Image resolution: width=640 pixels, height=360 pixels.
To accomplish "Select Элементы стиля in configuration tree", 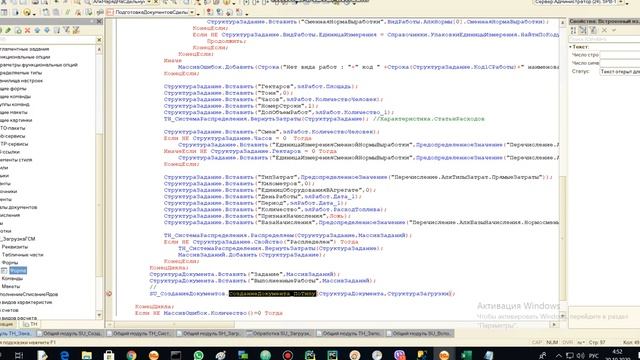I will point(16,160).
